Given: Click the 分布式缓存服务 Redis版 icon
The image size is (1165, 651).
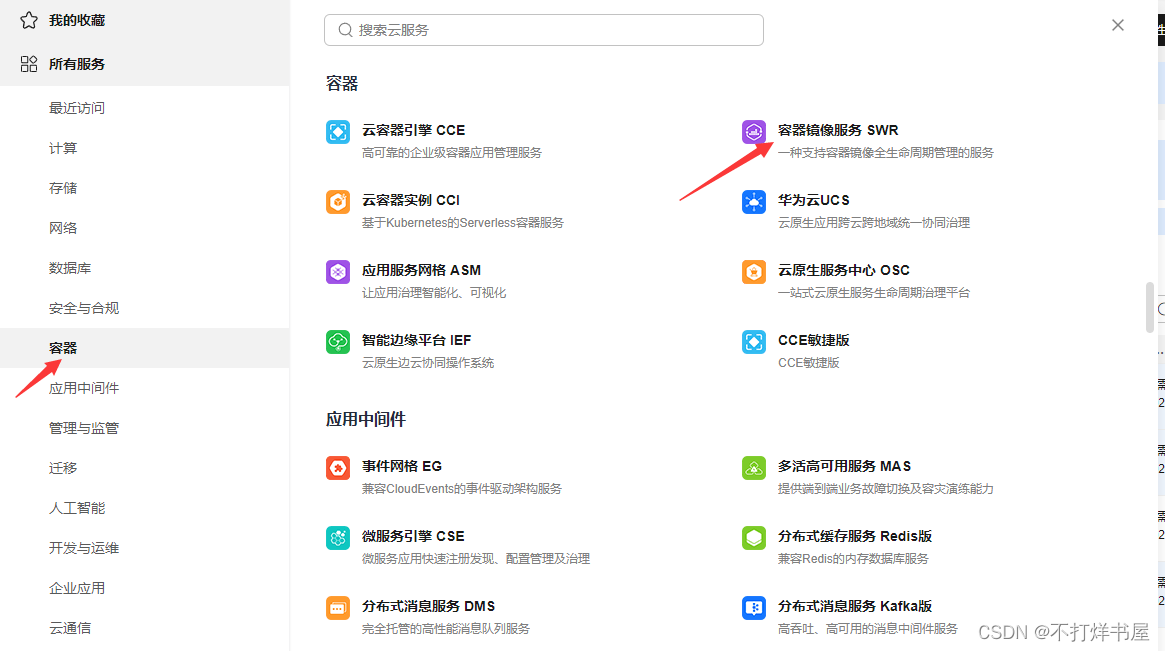Looking at the screenshot, I should [x=754, y=538].
